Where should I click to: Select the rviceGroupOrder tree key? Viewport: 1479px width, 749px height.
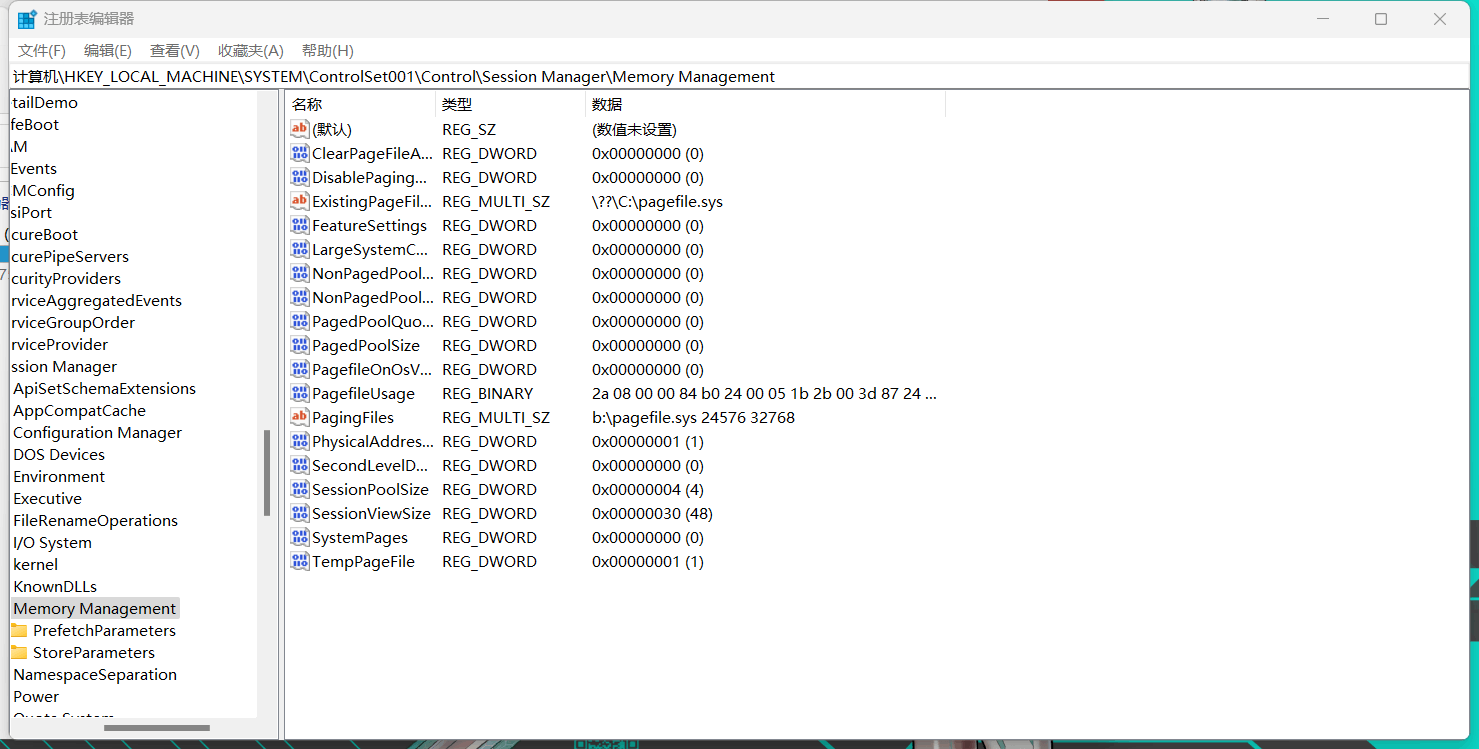click(73, 322)
